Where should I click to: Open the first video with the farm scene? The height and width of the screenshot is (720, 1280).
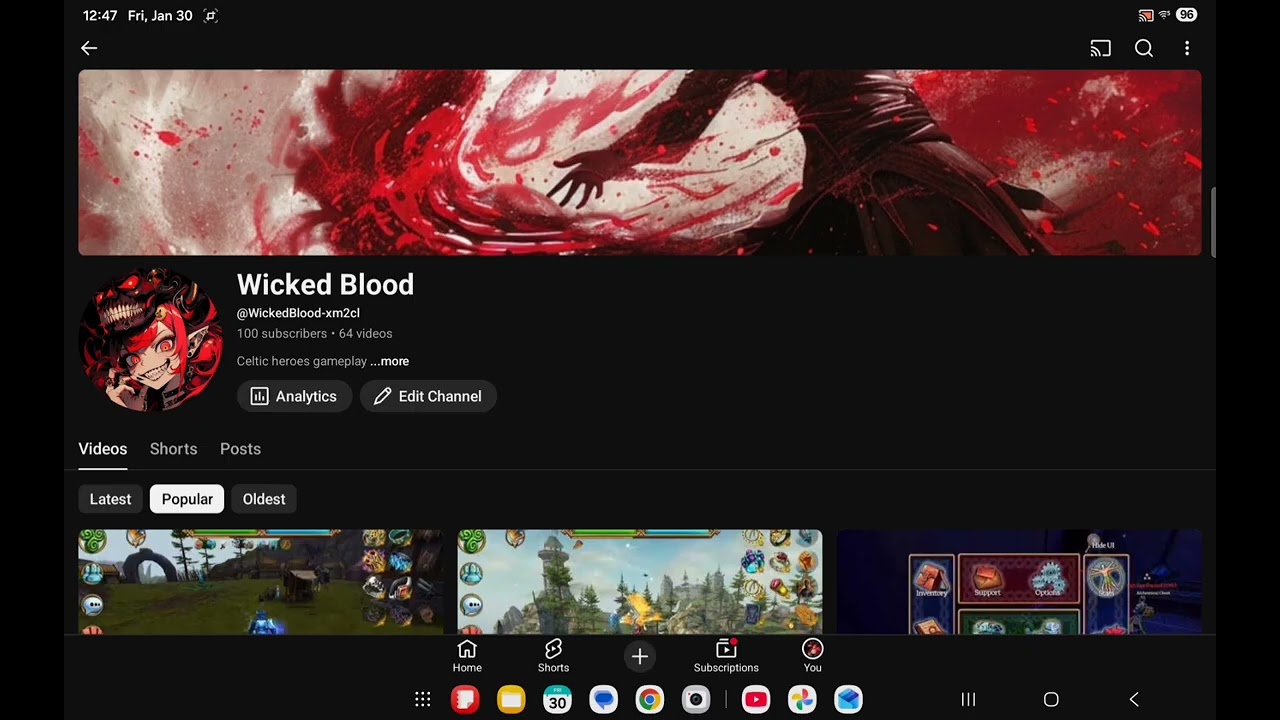(x=260, y=582)
